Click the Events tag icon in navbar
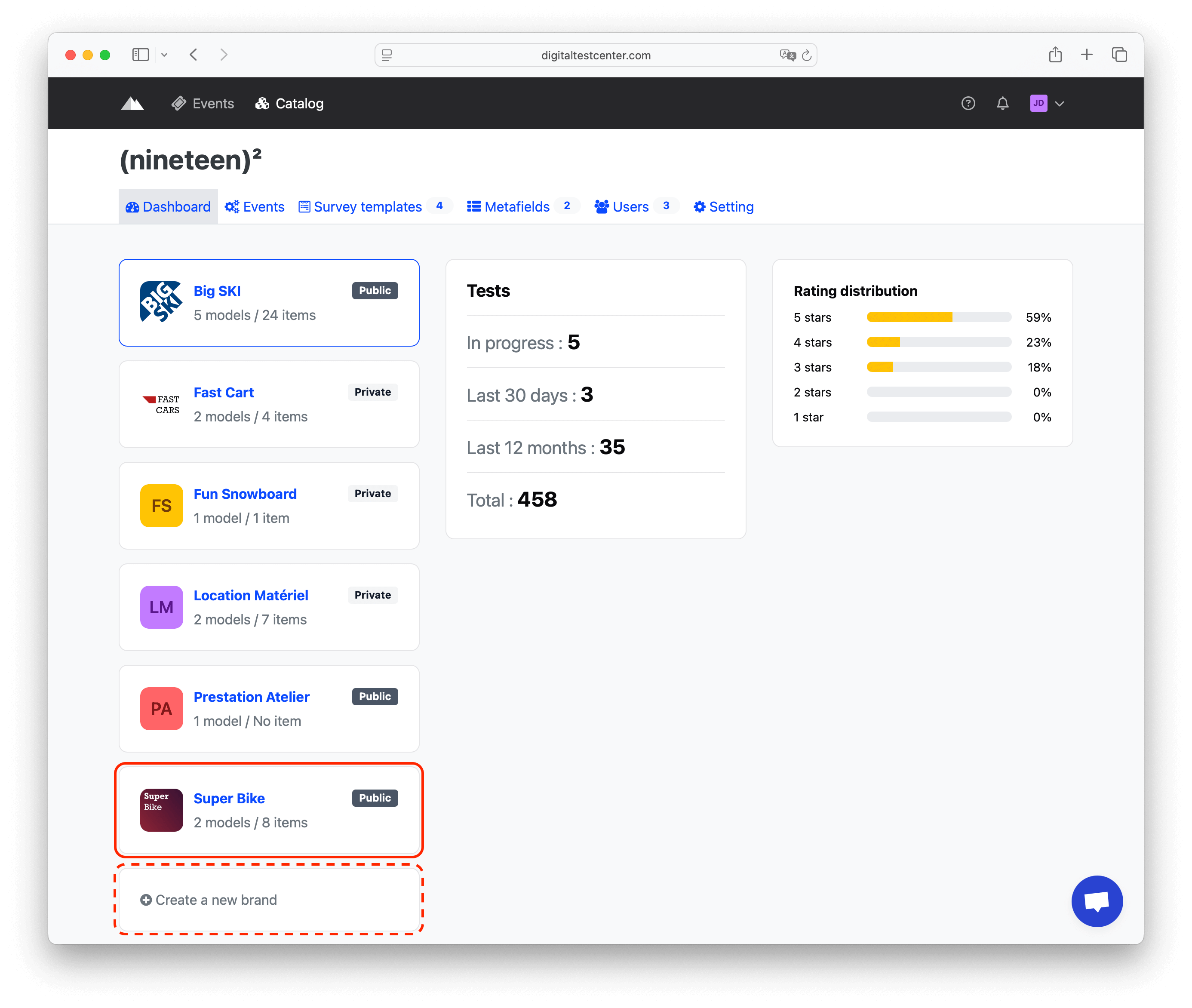1192x1008 pixels. (x=179, y=104)
